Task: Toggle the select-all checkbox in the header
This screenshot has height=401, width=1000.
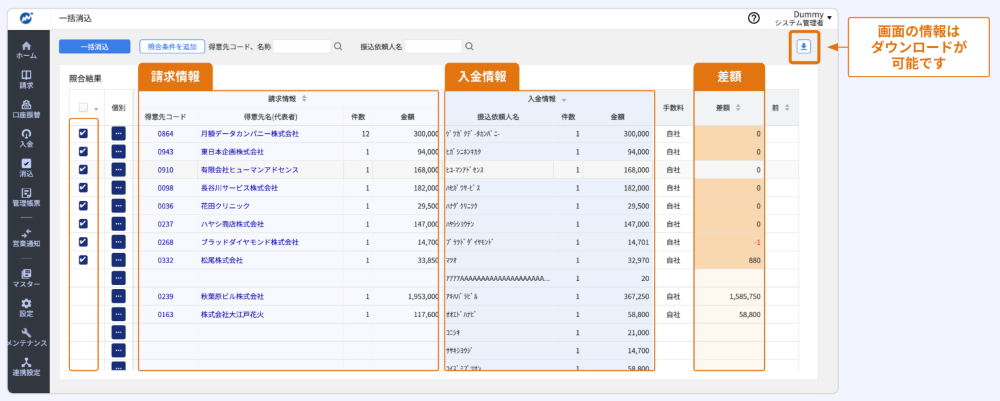Action: coord(83,108)
